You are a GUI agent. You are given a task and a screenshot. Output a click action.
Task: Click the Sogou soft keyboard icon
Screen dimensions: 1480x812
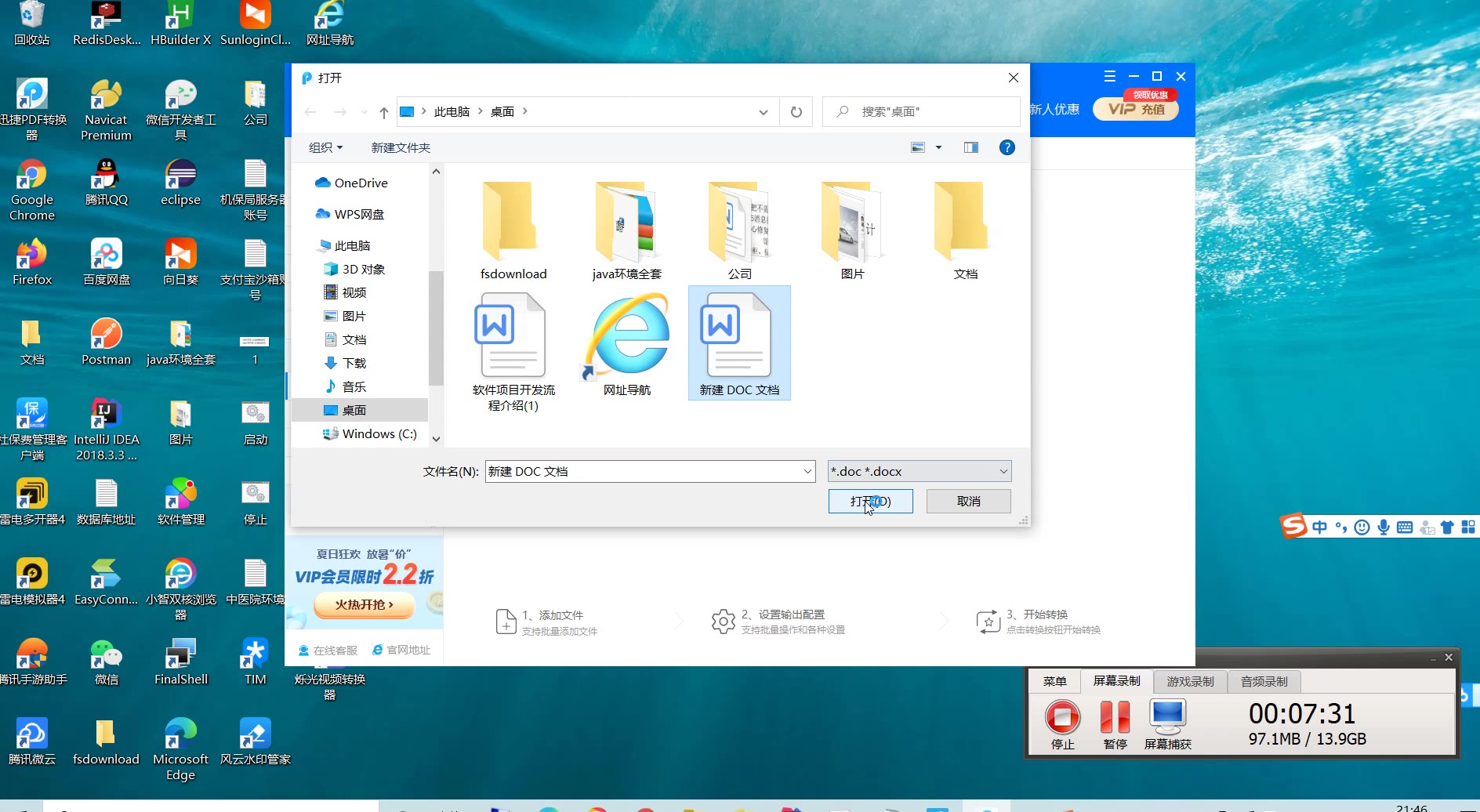[1405, 527]
